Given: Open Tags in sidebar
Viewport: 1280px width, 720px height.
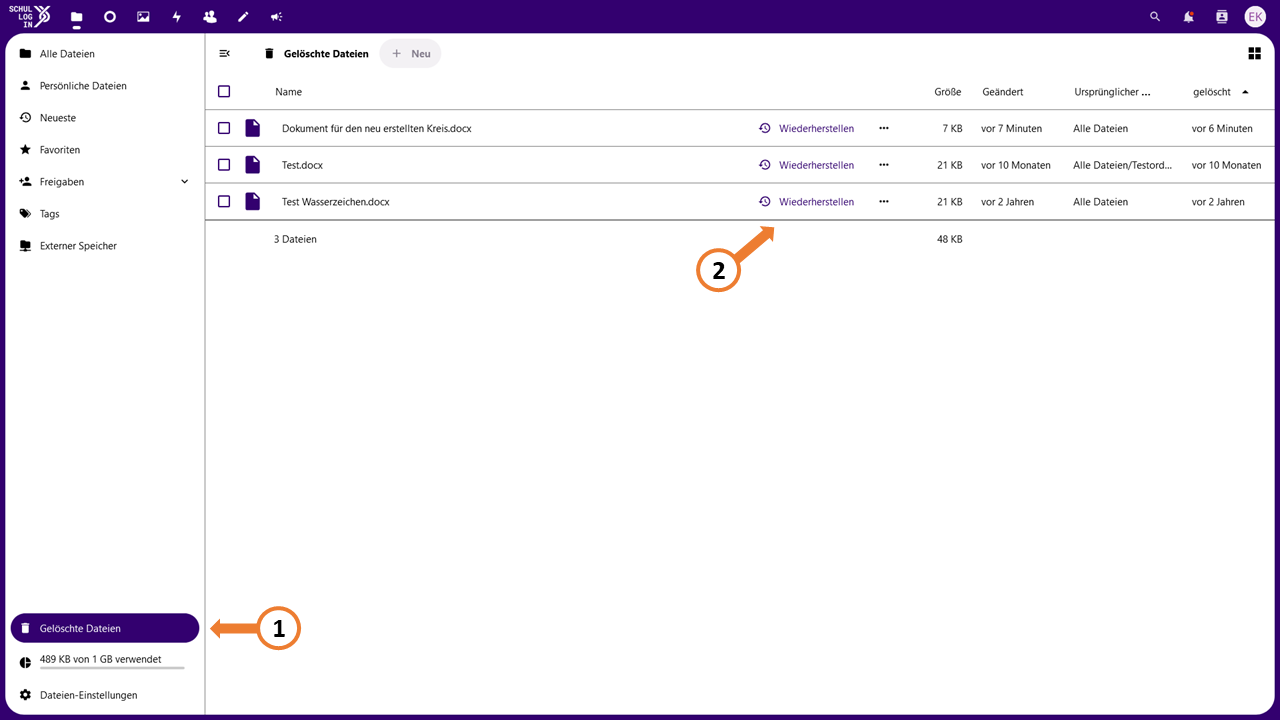Looking at the screenshot, I should point(105,214).
